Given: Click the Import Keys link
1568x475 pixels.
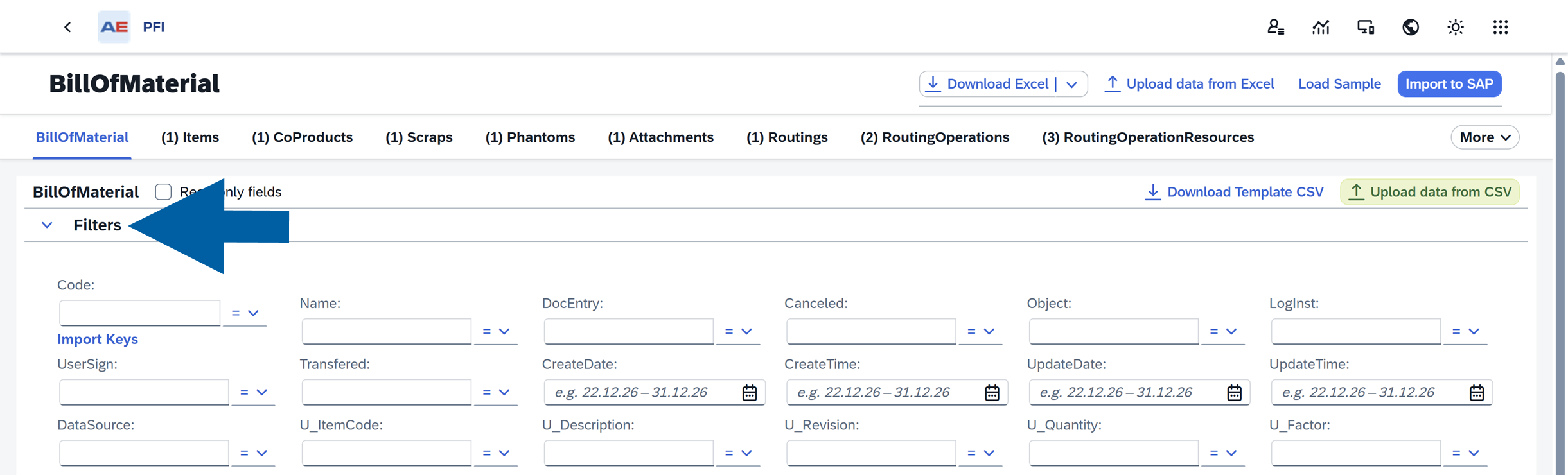Looking at the screenshot, I should pyautogui.click(x=98, y=339).
